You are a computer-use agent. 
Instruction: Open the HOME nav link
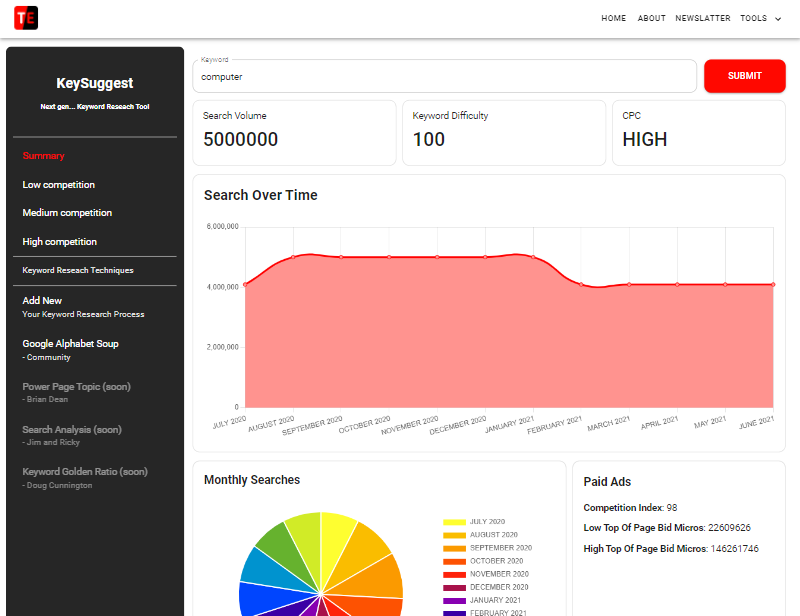click(x=613, y=18)
